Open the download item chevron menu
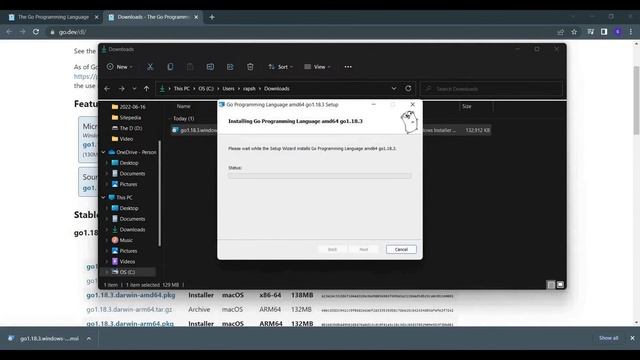 coord(89,338)
